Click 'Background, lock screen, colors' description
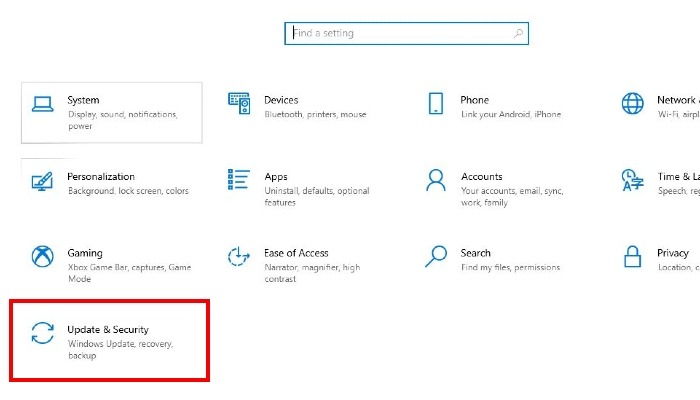The height and width of the screenshot is (400, 700). (x=128, y=191)
